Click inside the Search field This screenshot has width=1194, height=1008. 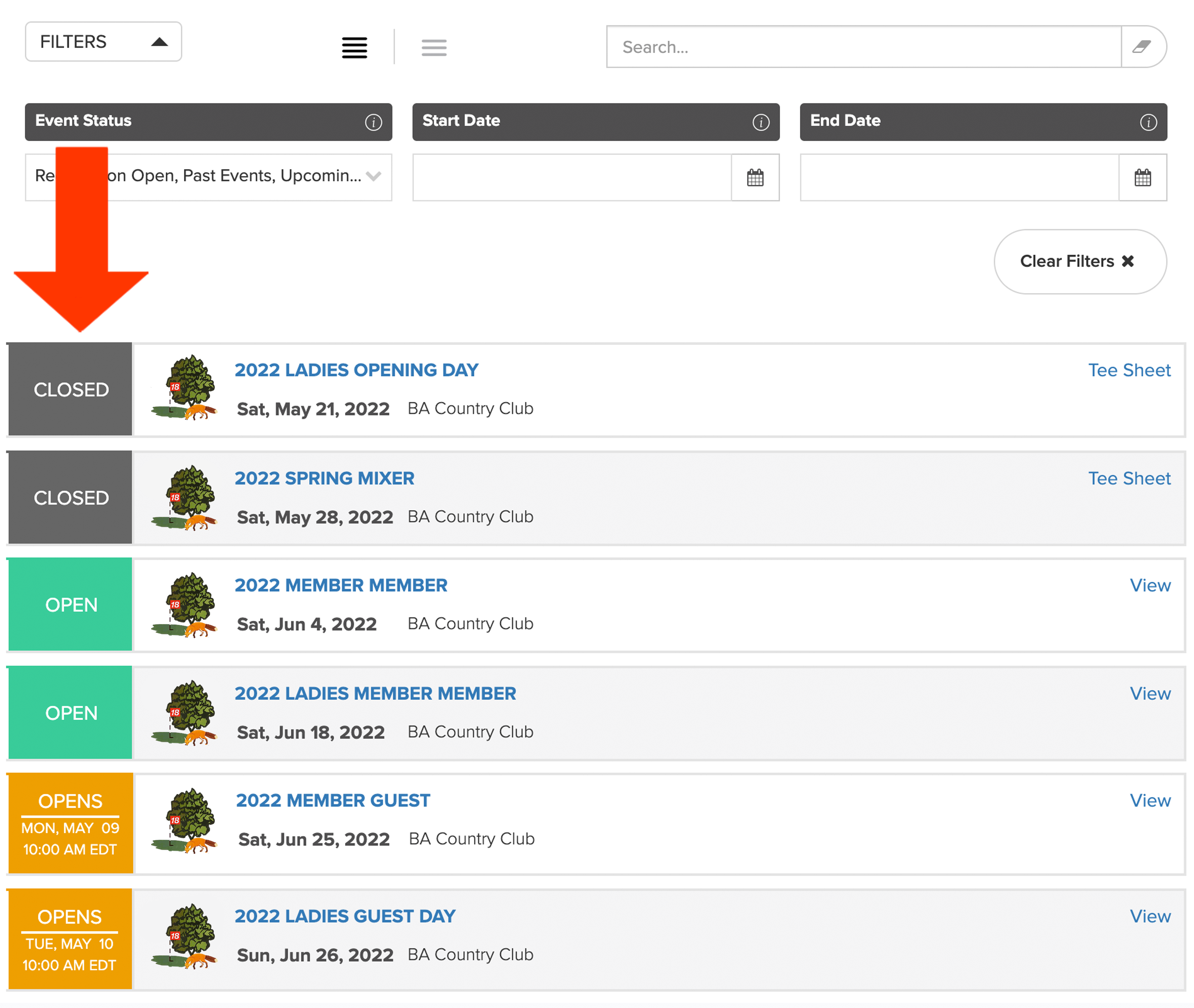point(863,47)
